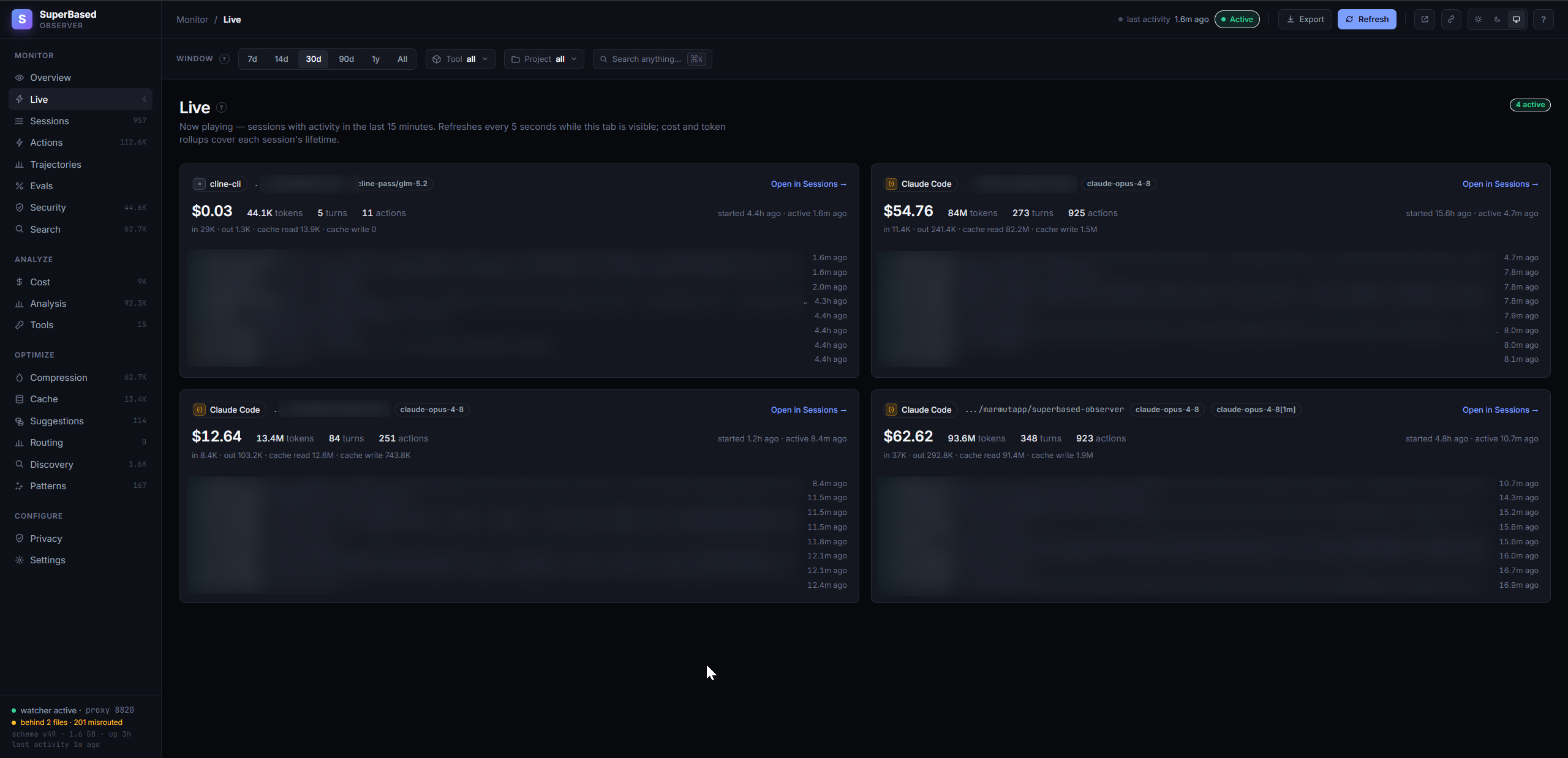
Task: Open the Security section
Action: [80, 208]
